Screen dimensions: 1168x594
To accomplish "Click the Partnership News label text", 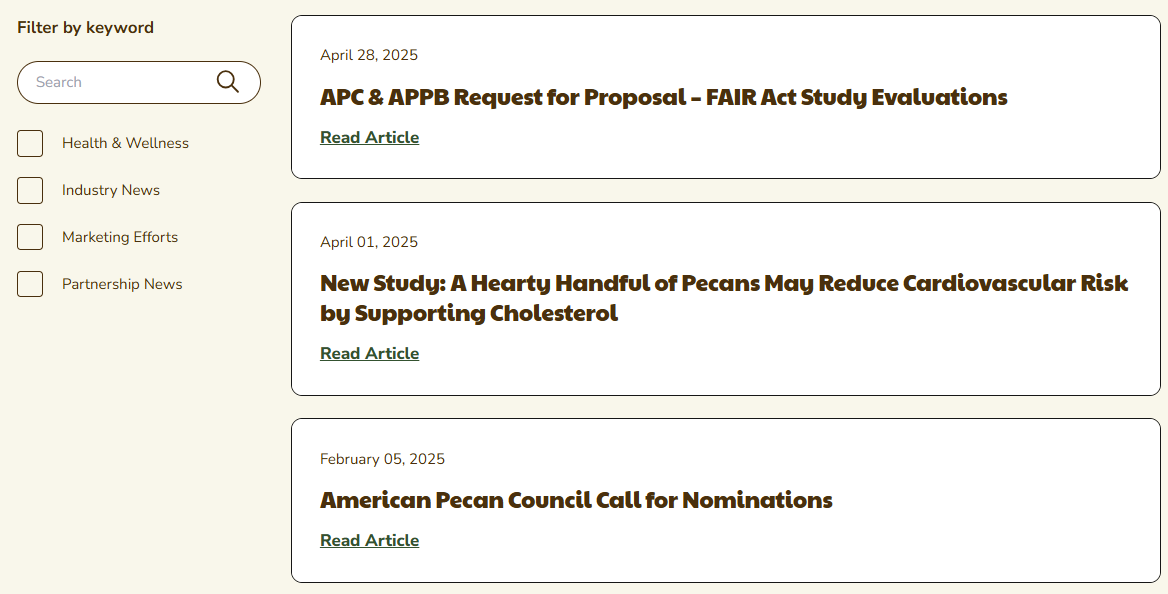I will 122,284.
